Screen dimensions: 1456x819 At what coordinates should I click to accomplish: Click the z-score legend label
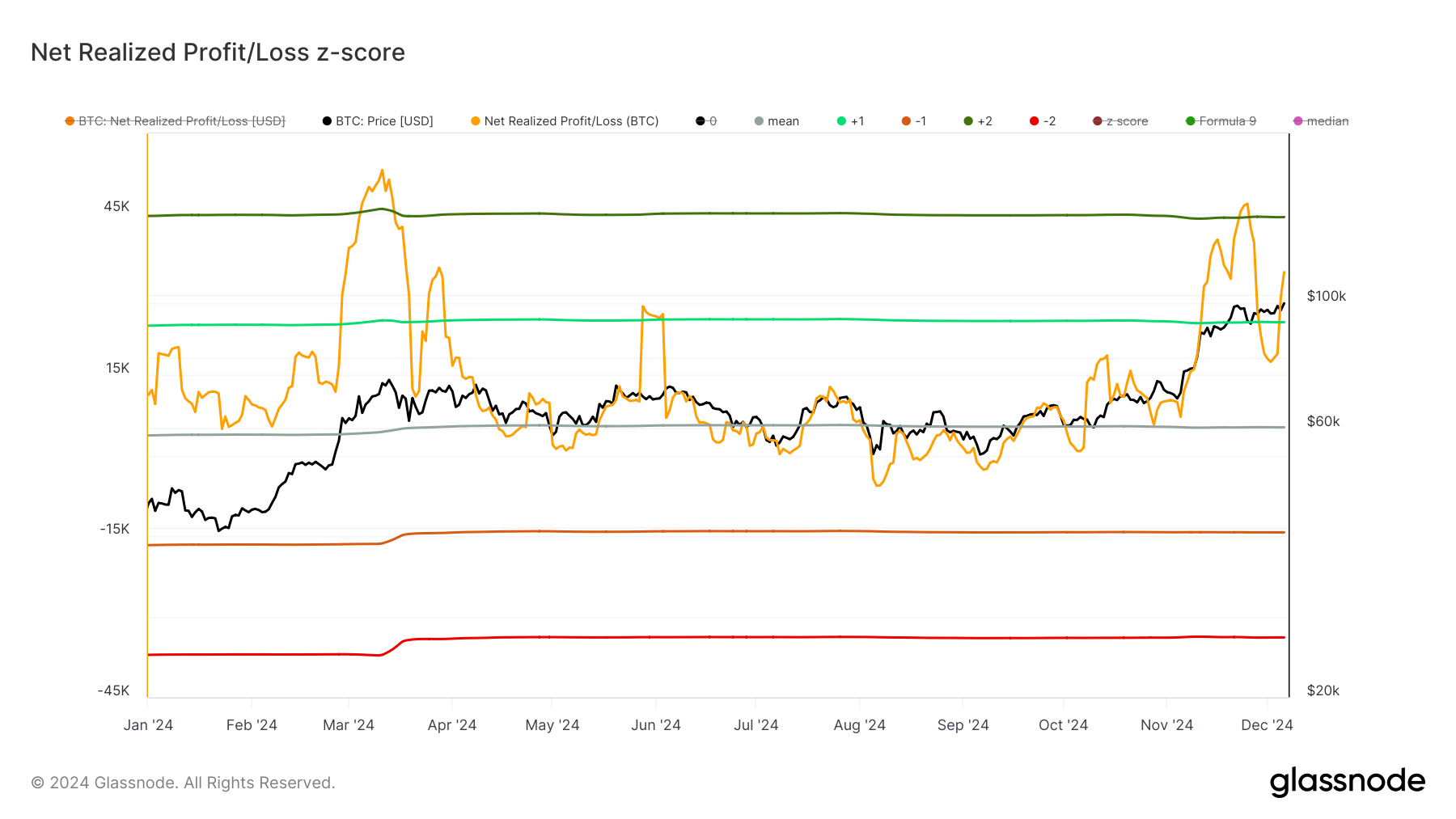pyautogui.click(x=1128, y=121)
